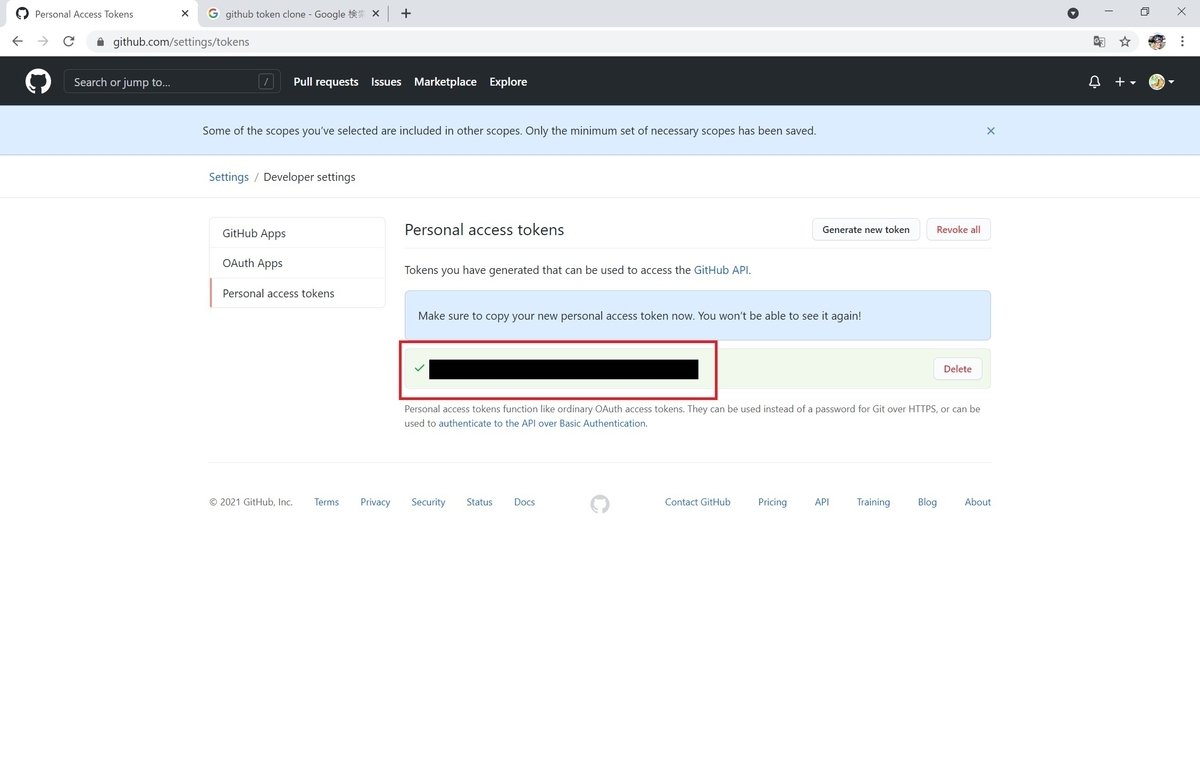Viewport: 1200px width, 766px height.
Task: Click the browser forward arrow
Action: [x=43, y=42]
